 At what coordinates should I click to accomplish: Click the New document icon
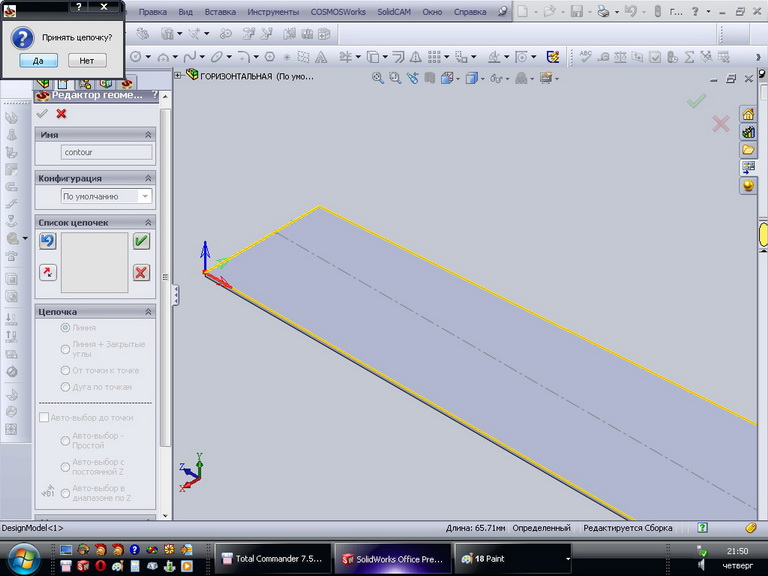pyautogui.click(x=523, y=12)
